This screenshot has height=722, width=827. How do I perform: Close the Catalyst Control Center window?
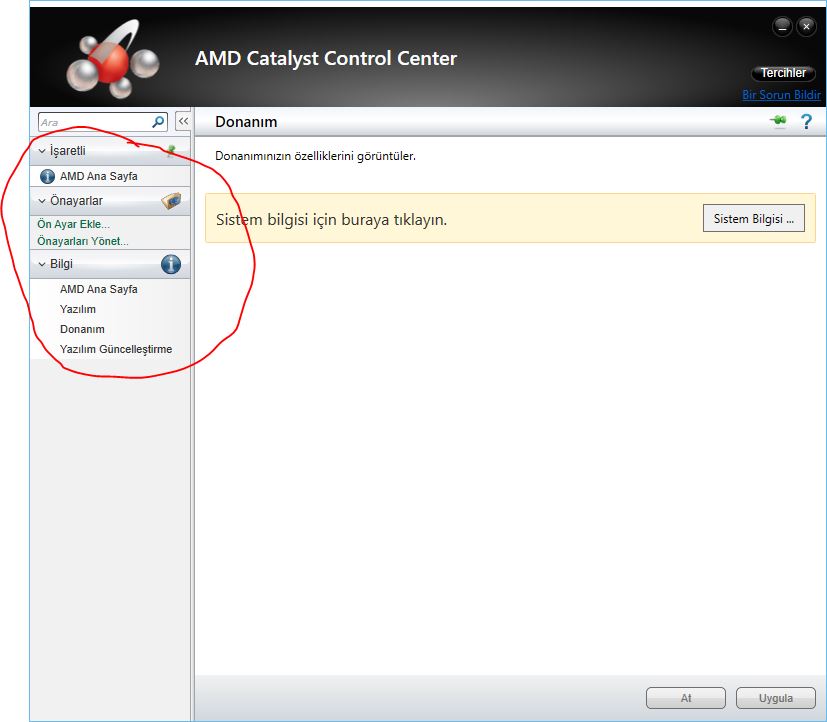[x=806, y=26]
